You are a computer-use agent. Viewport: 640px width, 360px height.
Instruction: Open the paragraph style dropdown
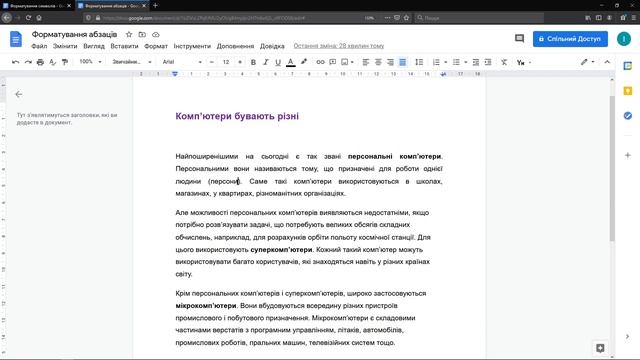[132, 62]
